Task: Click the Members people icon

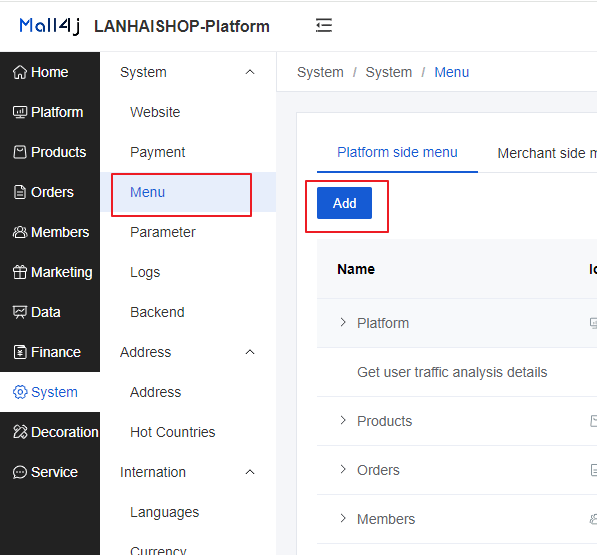Action: (20, 232)
